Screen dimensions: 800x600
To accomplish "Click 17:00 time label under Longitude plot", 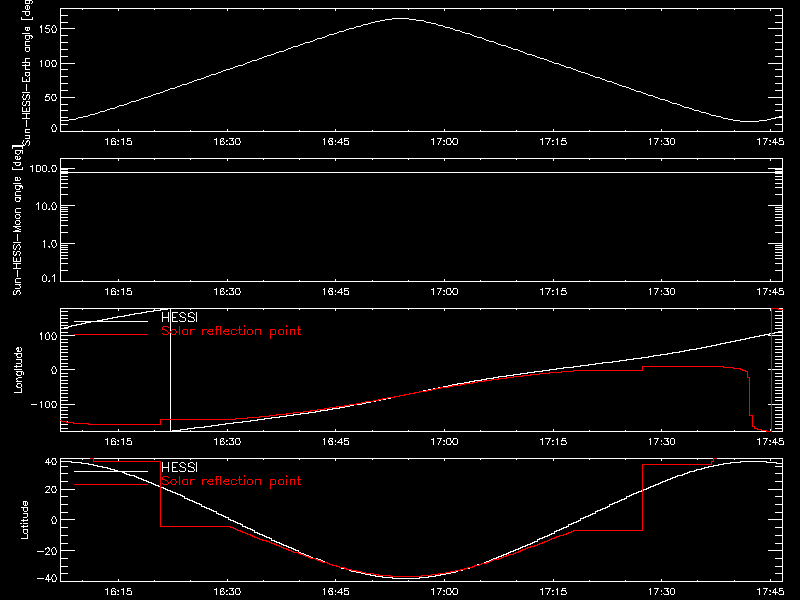I will (444, 442).
